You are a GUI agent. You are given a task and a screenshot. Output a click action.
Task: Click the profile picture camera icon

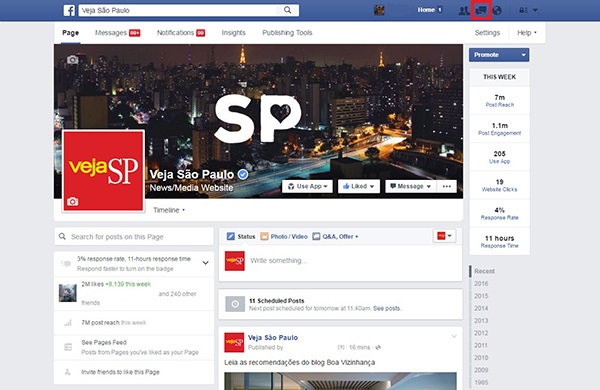[x=73, y=201]
